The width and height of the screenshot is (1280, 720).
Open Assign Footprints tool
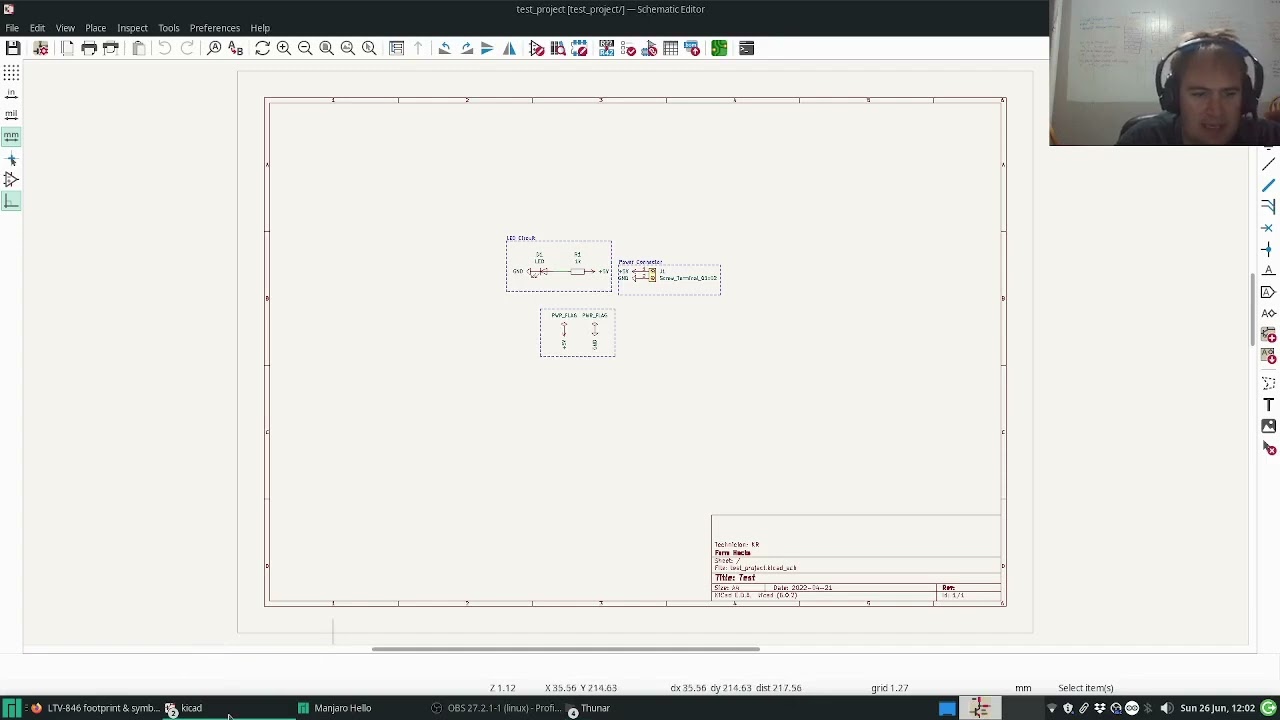coord(650,48)
